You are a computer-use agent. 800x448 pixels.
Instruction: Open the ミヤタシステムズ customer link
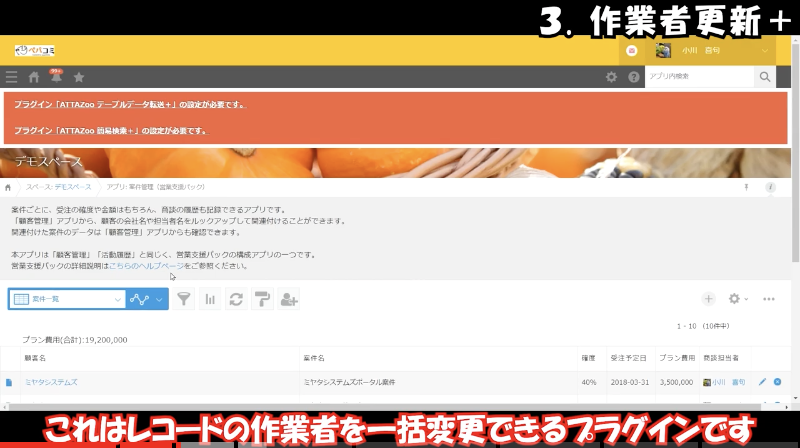point(51,382)
